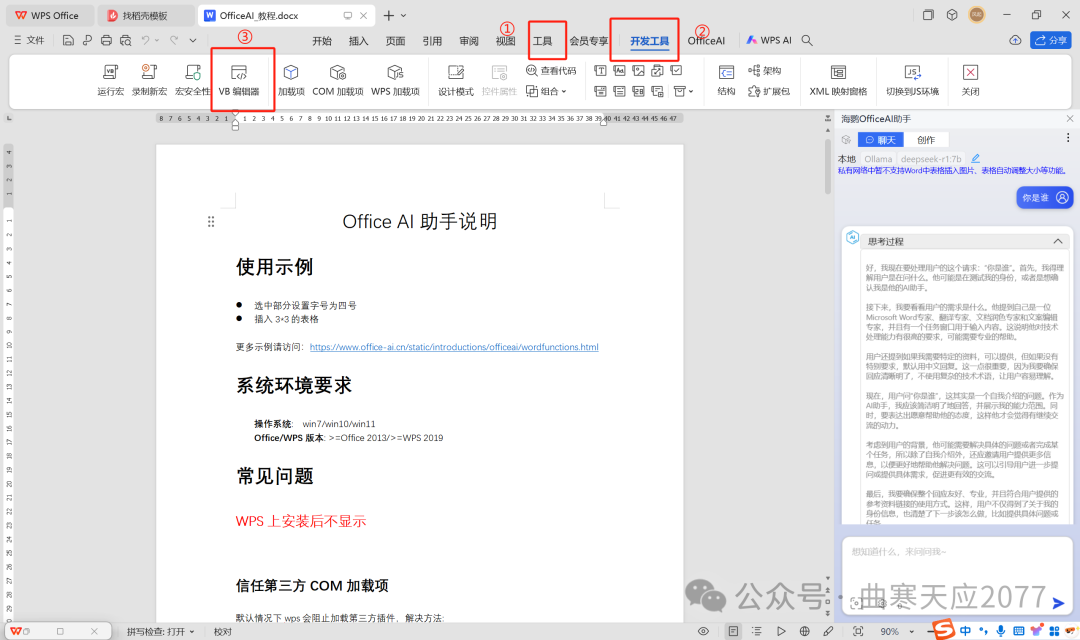The width and height of the screenshot is (1080, 640).
Task: Click the undo arrow
Action: (x=145, y=41)
